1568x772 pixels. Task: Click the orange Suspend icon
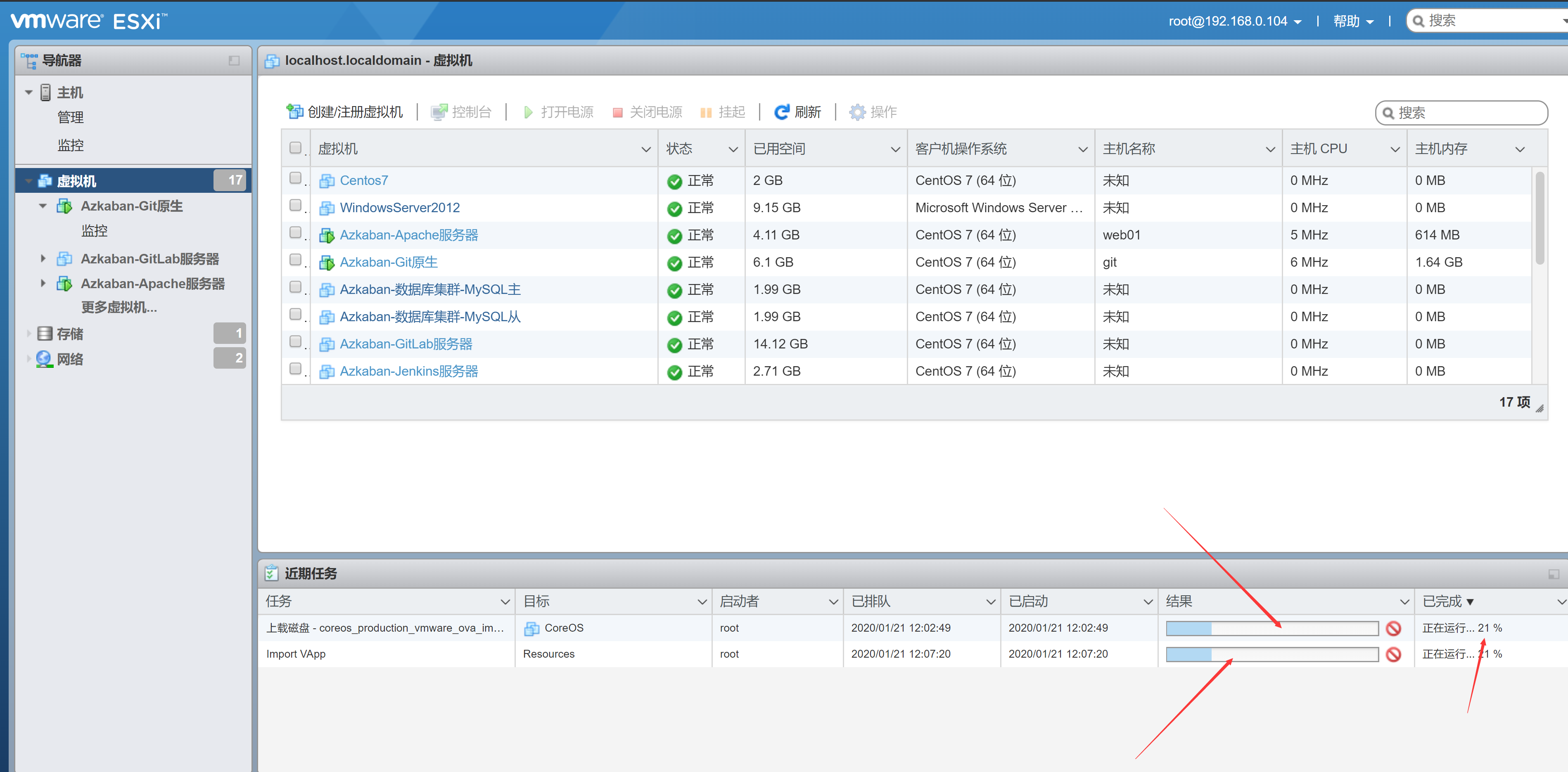pos(706,113)
